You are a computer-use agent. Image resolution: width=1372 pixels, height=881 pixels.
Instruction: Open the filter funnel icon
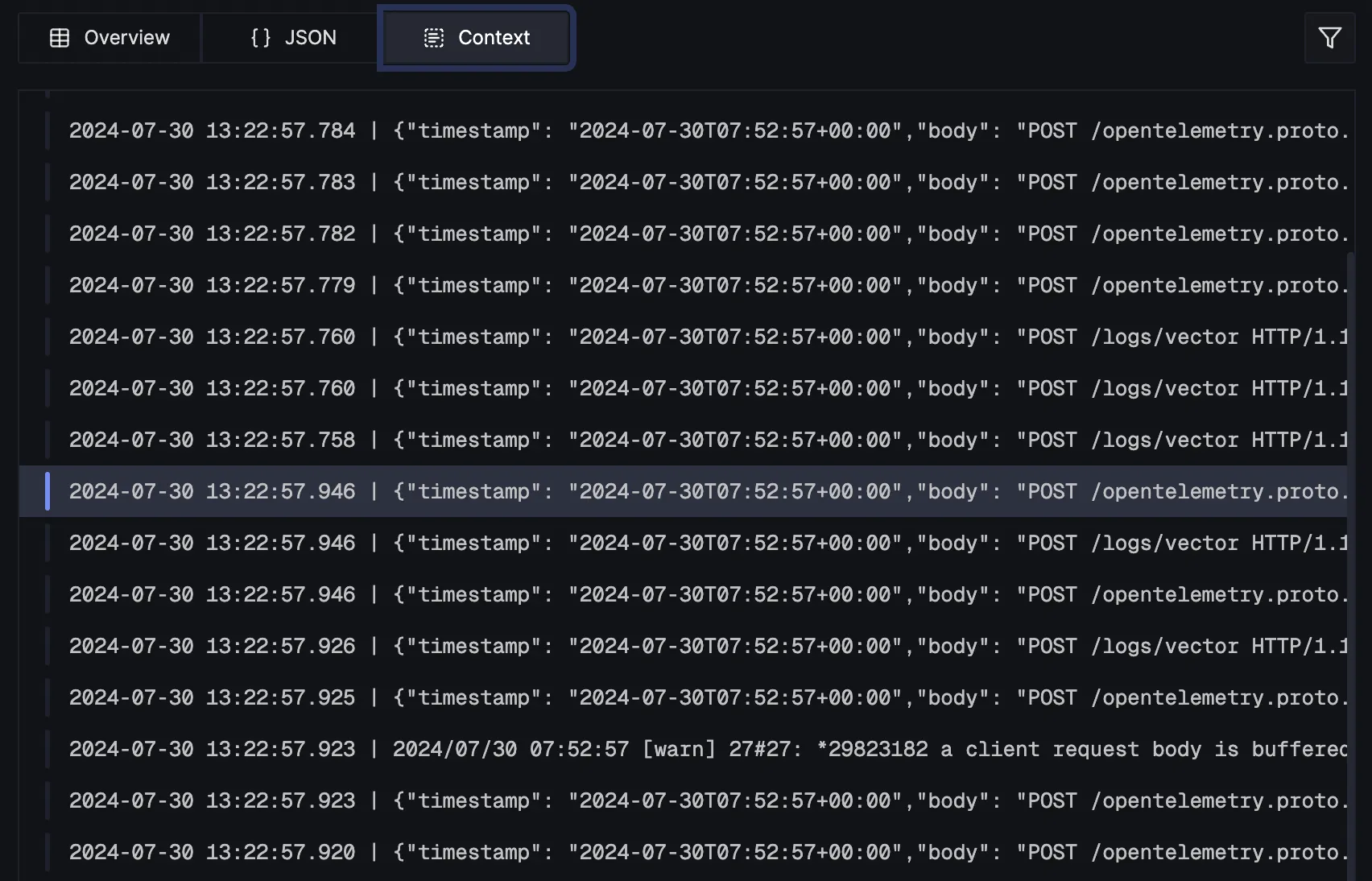(1329, 37)
